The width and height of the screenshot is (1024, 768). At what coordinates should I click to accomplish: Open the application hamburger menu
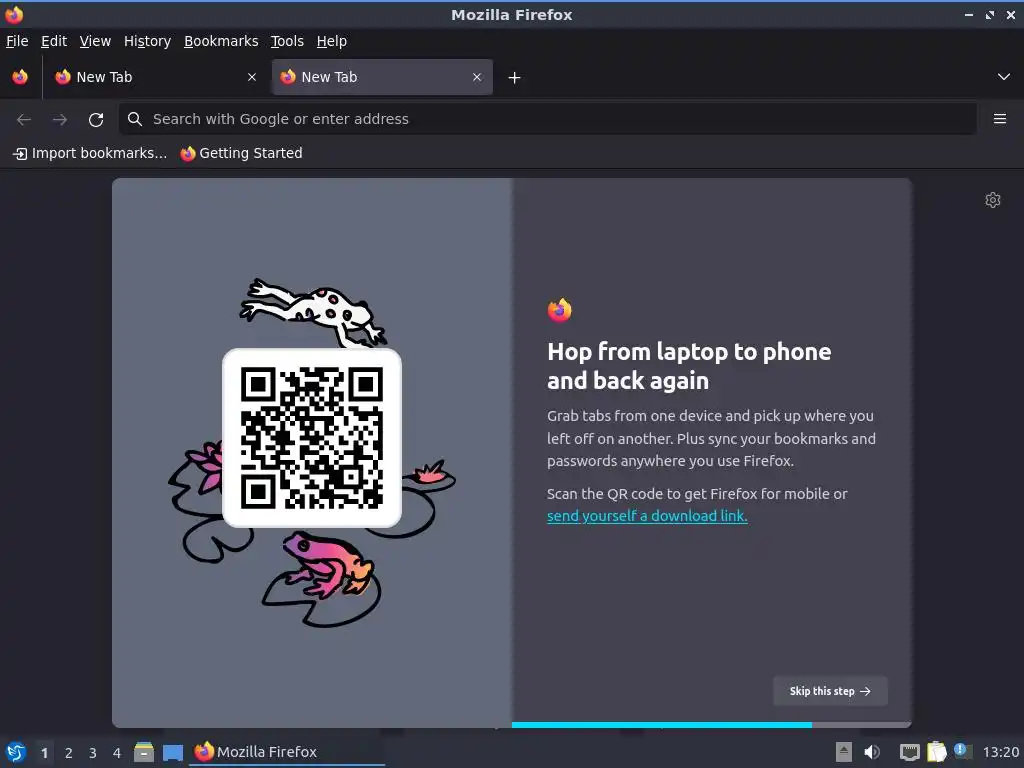tap(1000, 119)
